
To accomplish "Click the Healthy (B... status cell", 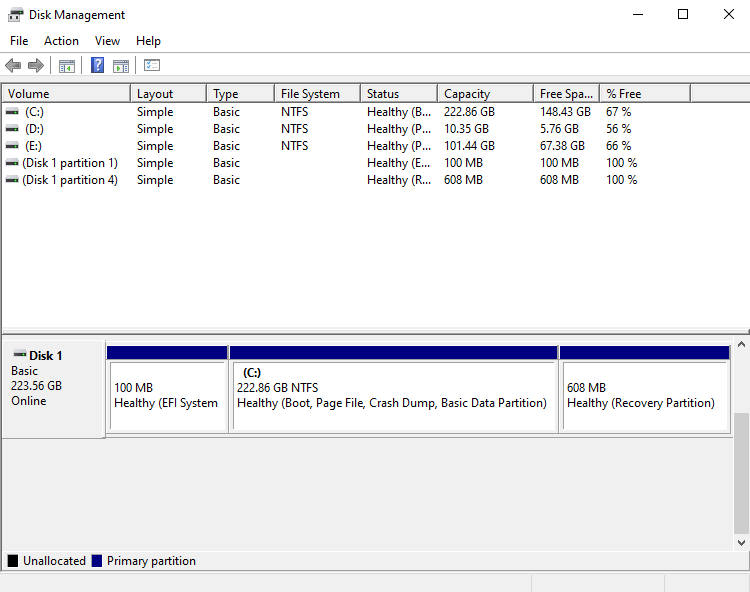I will [399, 112].
